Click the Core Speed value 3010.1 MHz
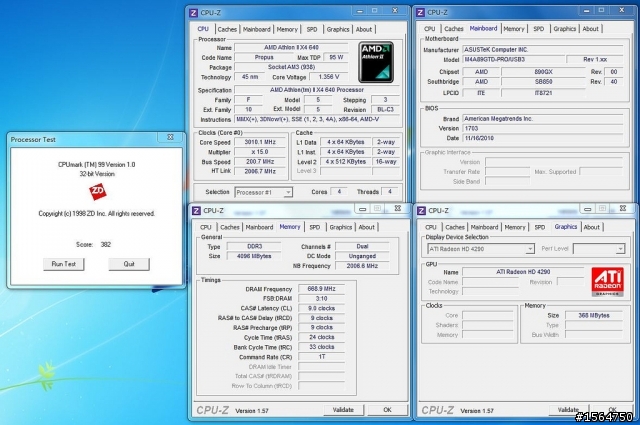640x425 pixels. (x=260, y=142)
